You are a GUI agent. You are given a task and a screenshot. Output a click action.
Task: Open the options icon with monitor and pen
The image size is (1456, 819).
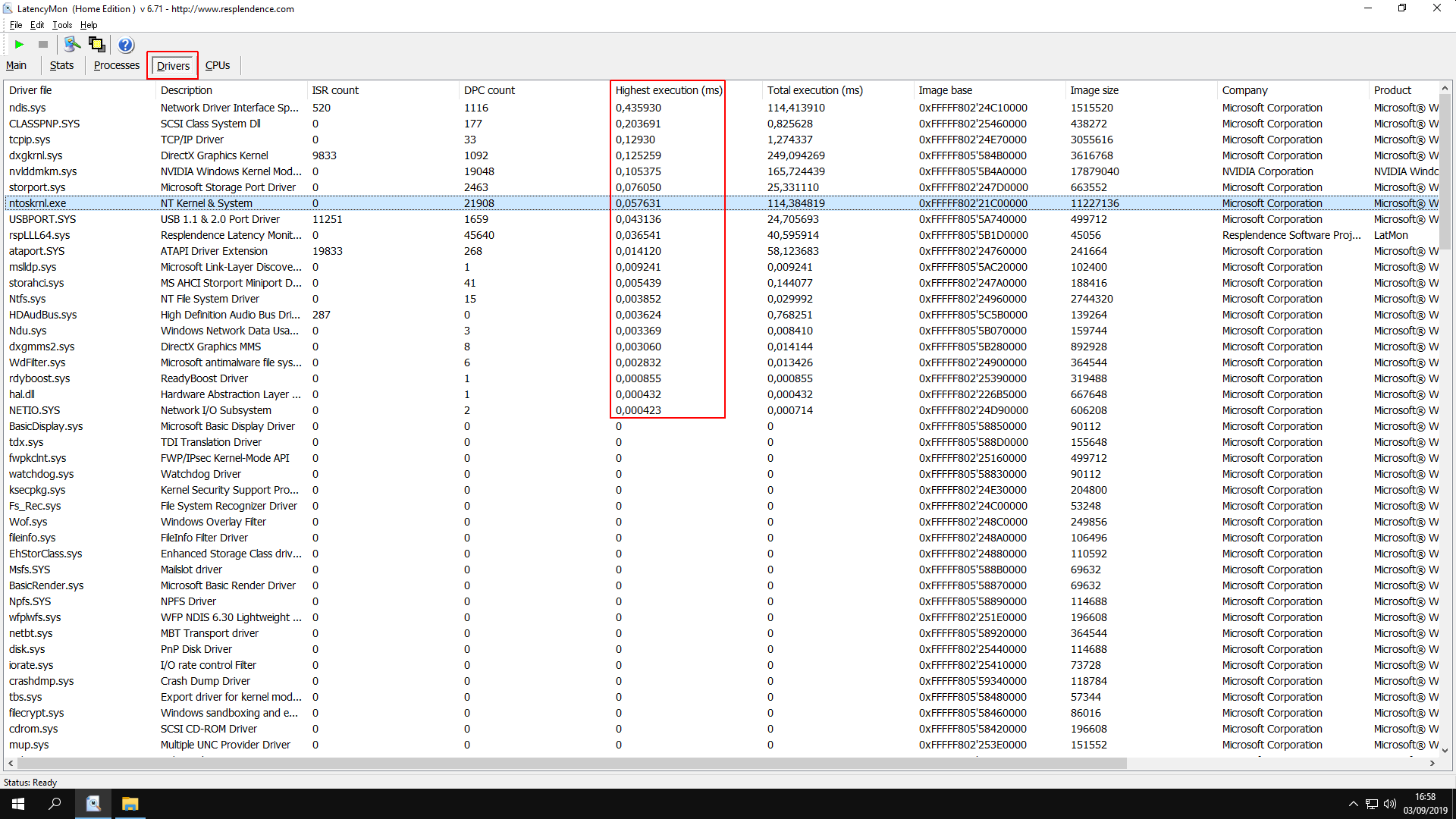72,45
